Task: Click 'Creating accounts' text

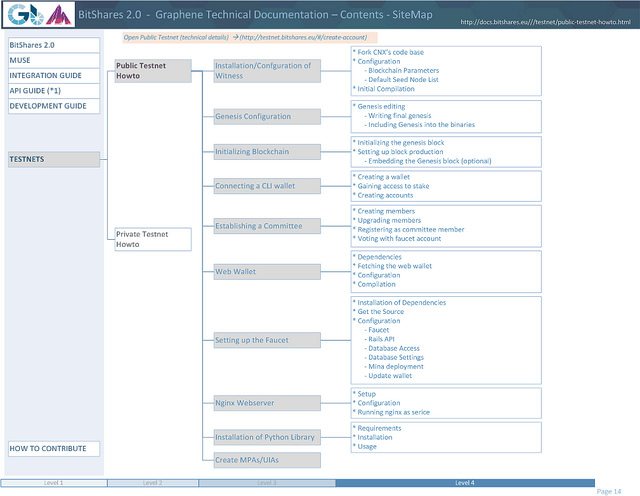Action: (x=385, y=195)
